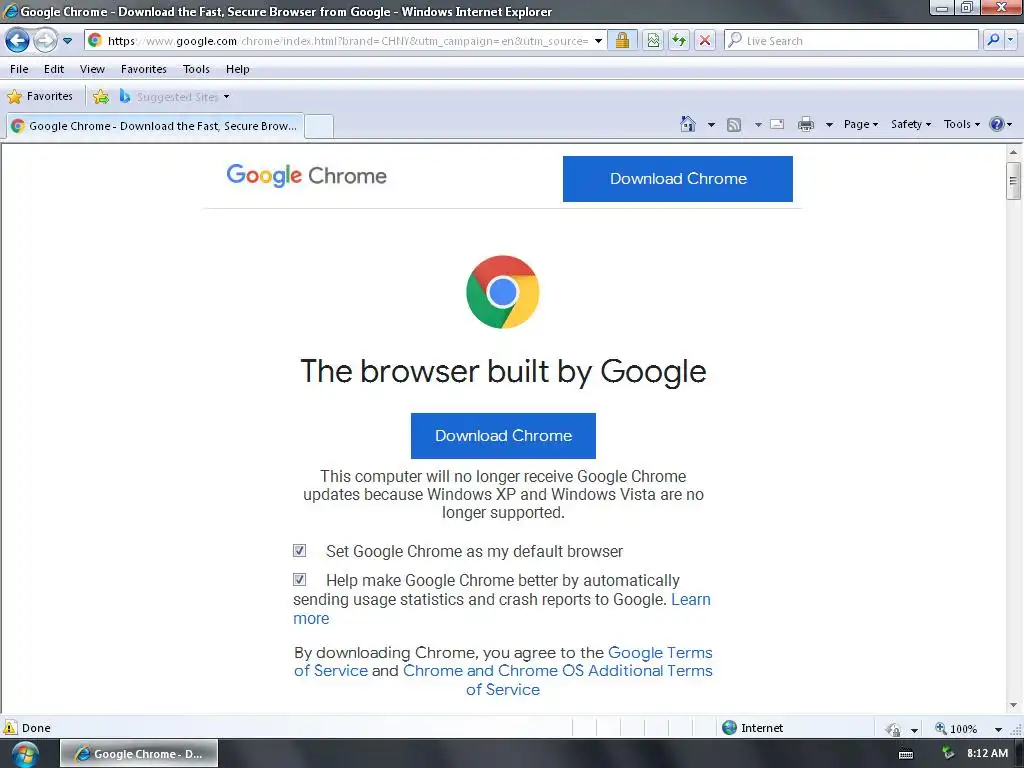Open Suggested Sites dropdown
The width and height of the screenshot is (1024, 768).
coord(174,97)
